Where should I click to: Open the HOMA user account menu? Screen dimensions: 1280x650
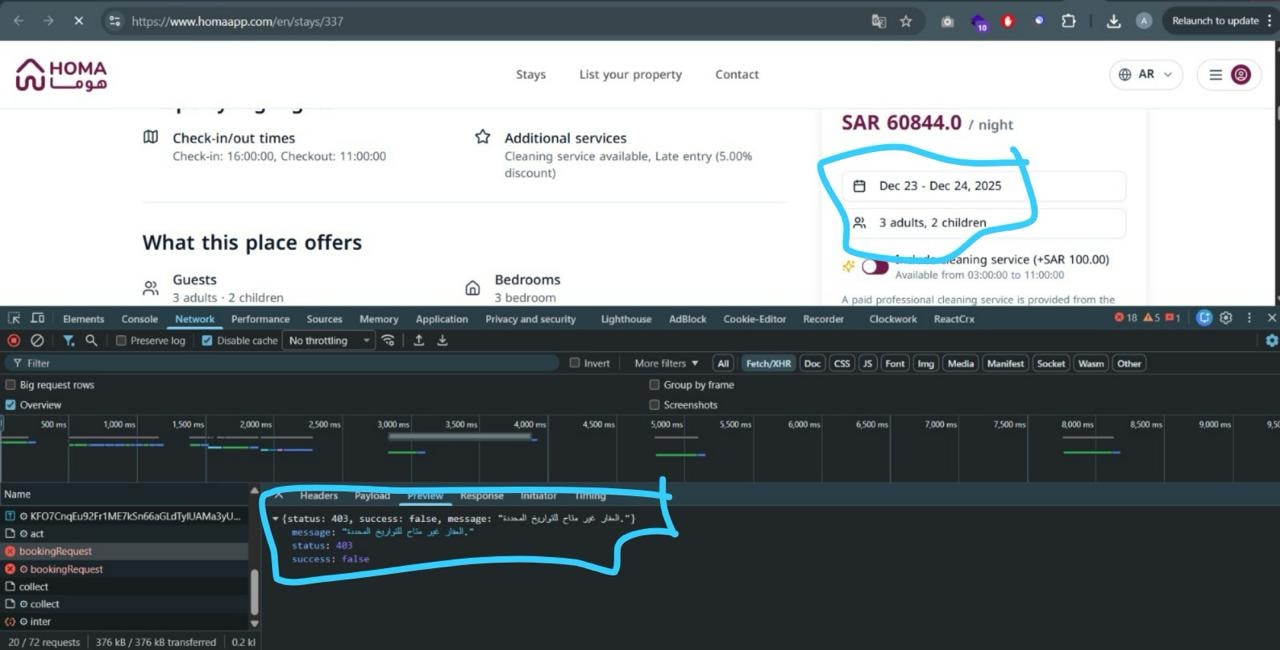coord(1229,75)
